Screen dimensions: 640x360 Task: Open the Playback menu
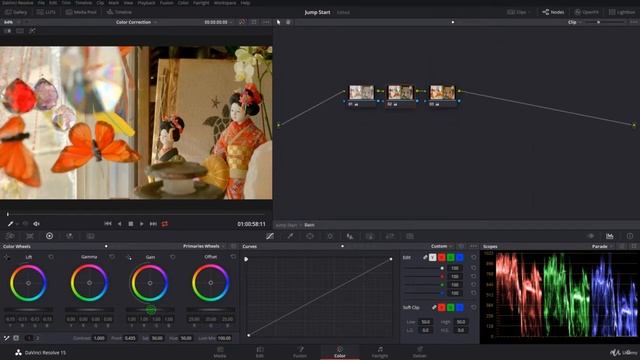tap(146, 3)
